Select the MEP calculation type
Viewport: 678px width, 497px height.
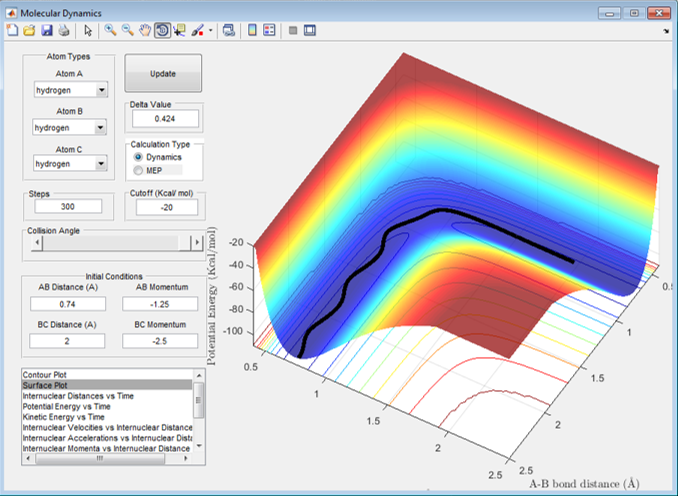[139, 171]
